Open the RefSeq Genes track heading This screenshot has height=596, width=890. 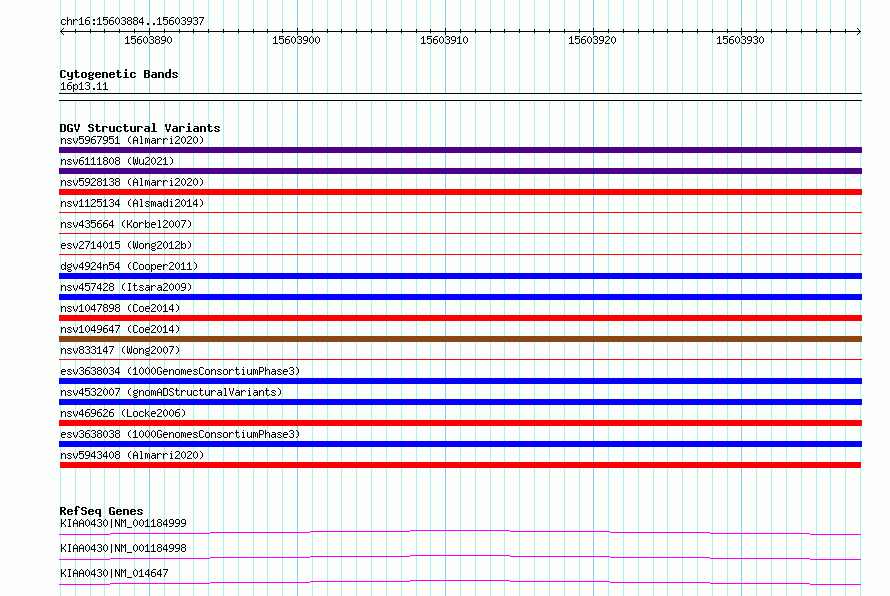[x=101, y=511]
